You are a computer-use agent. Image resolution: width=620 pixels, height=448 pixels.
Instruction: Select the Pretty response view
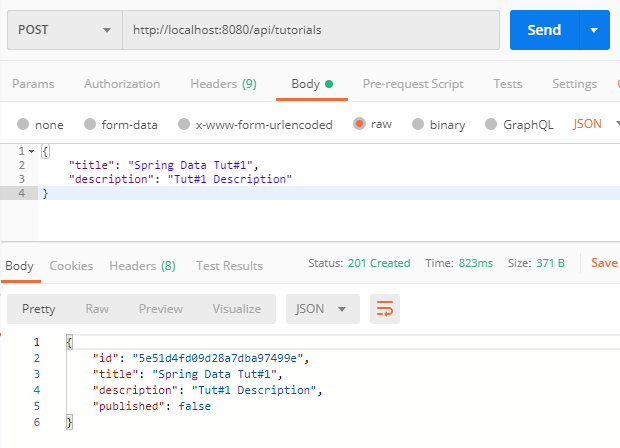[39, 309]
